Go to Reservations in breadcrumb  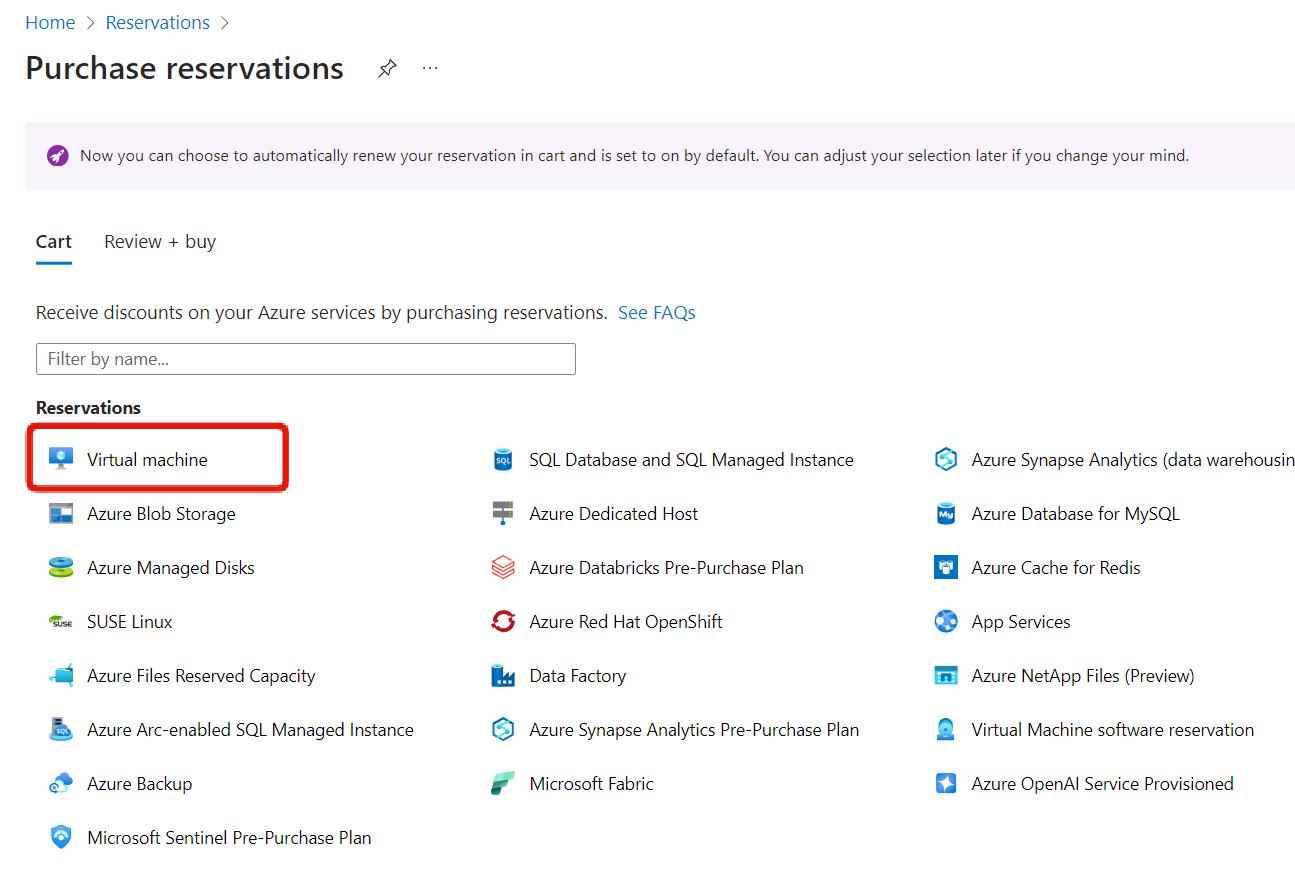pyautogui.click(x=158, y=22)
